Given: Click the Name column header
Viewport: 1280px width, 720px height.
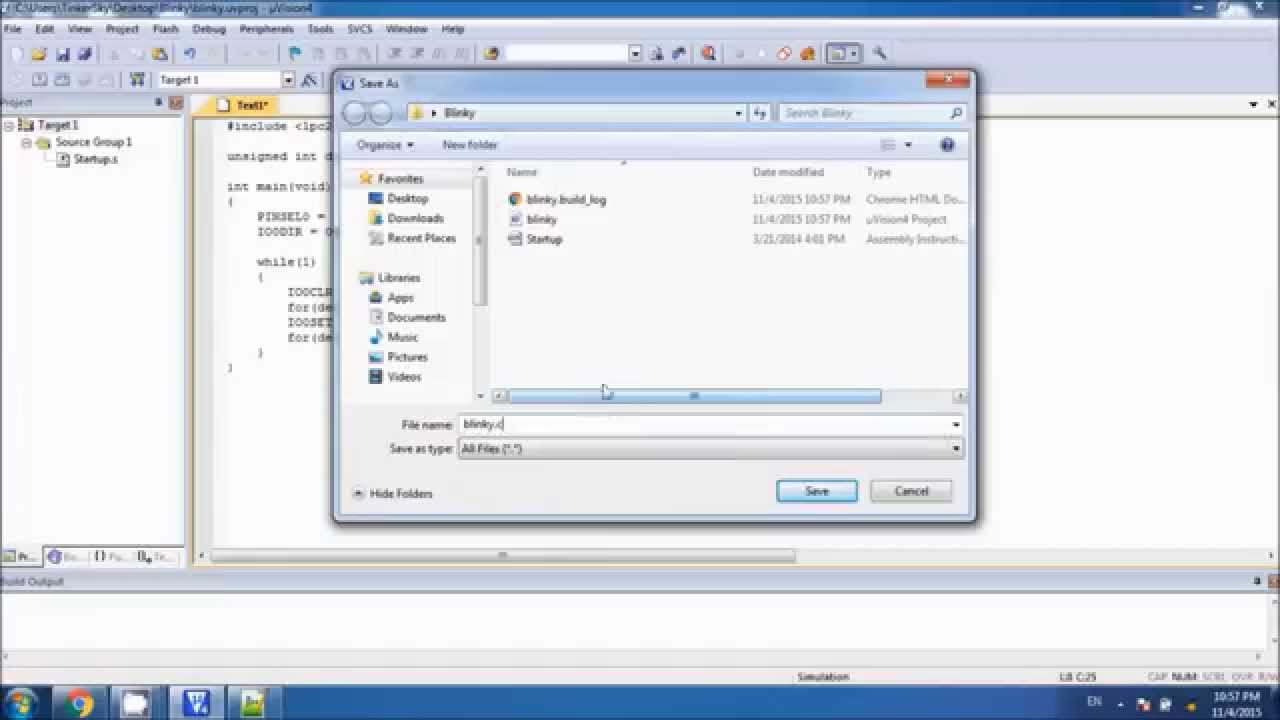Looking at the screenshot, I should pyautogui.click(x=522, y=172).
